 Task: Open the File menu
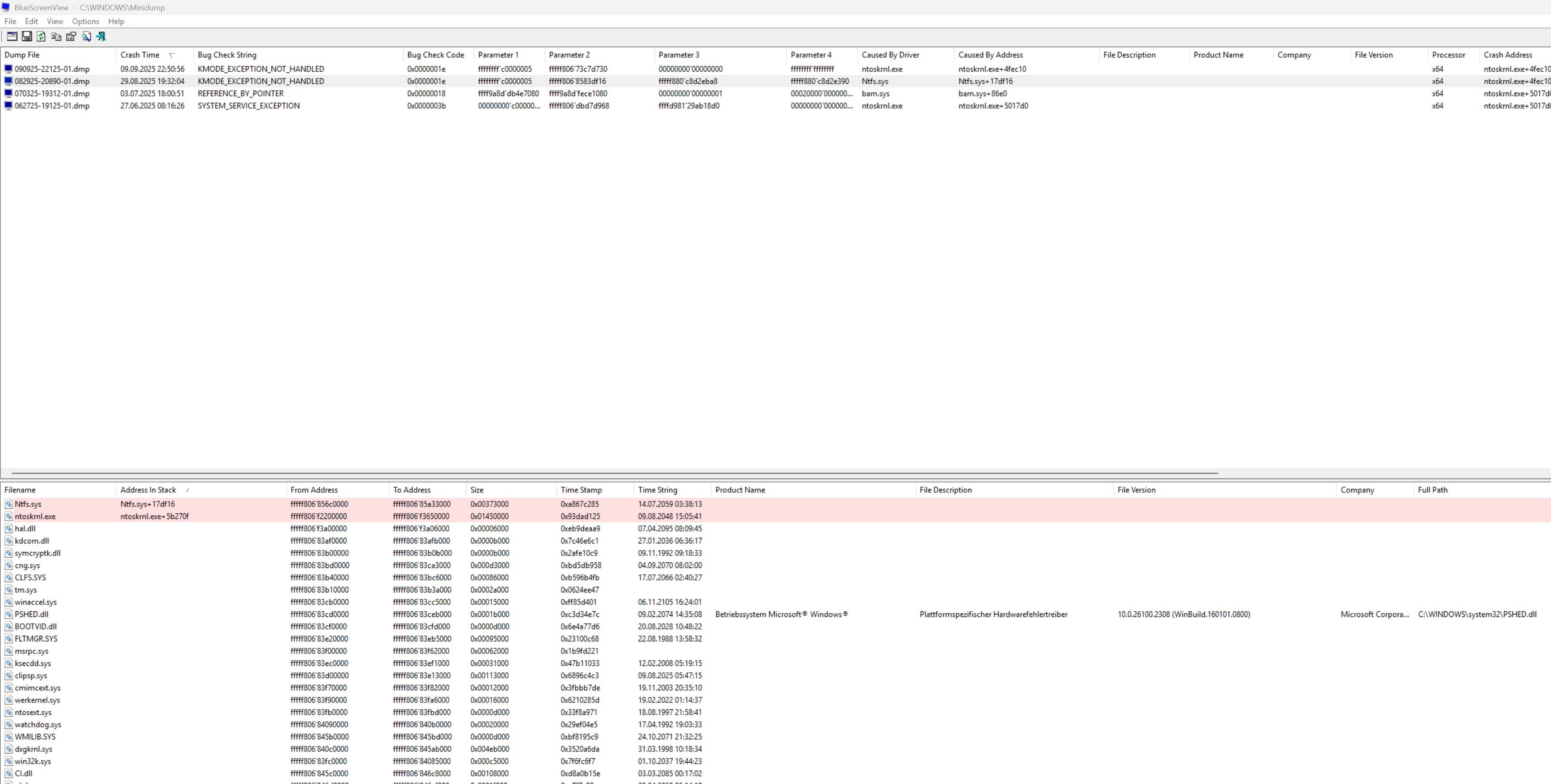(10, 21)
